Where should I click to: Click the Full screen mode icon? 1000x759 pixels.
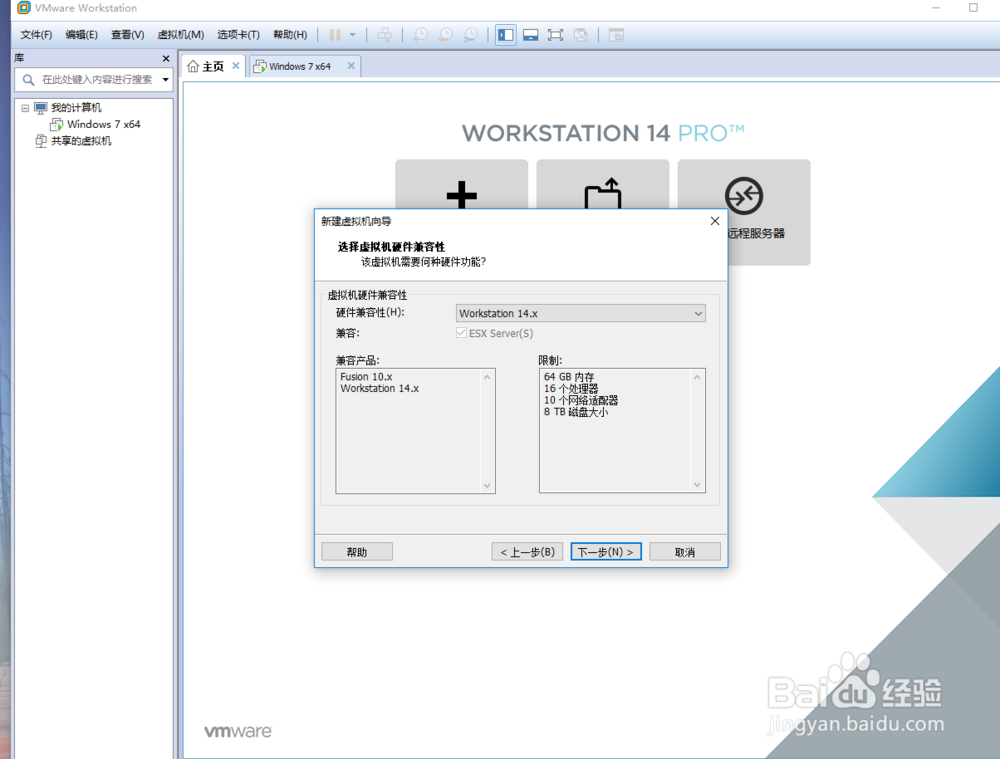(x=555, y=35)
